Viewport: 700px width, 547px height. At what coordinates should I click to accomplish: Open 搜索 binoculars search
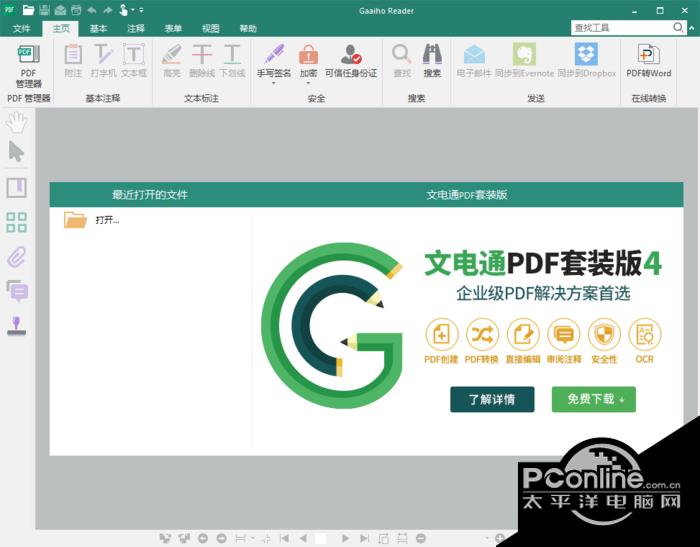(x=432, y=61)
